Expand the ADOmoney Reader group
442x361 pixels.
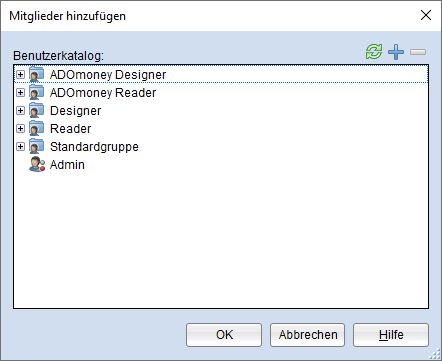click(20, 92)
